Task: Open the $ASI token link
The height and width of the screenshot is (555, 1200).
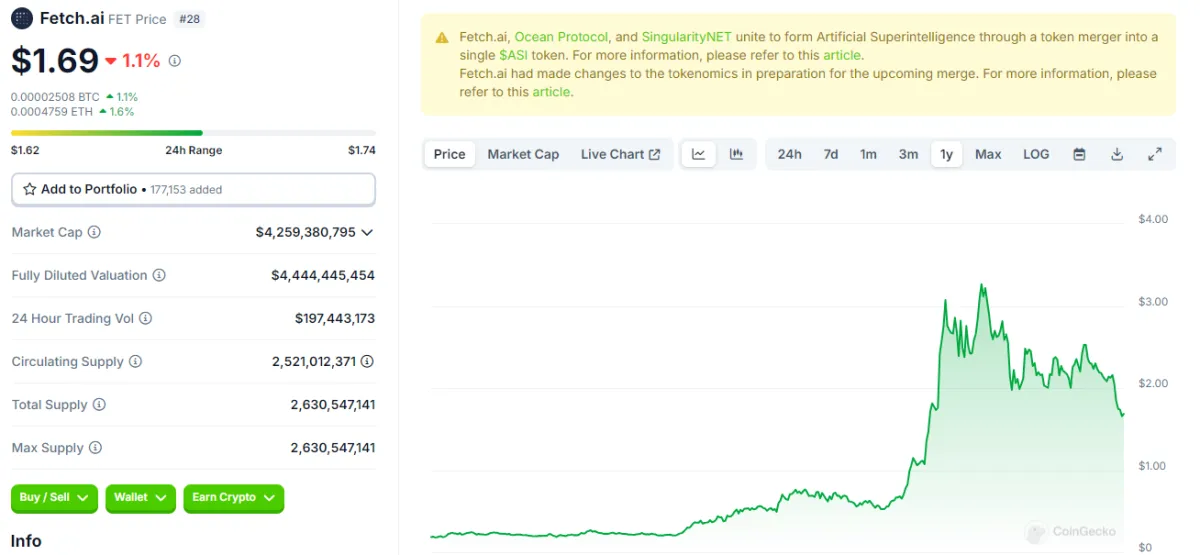Action: 513,55
